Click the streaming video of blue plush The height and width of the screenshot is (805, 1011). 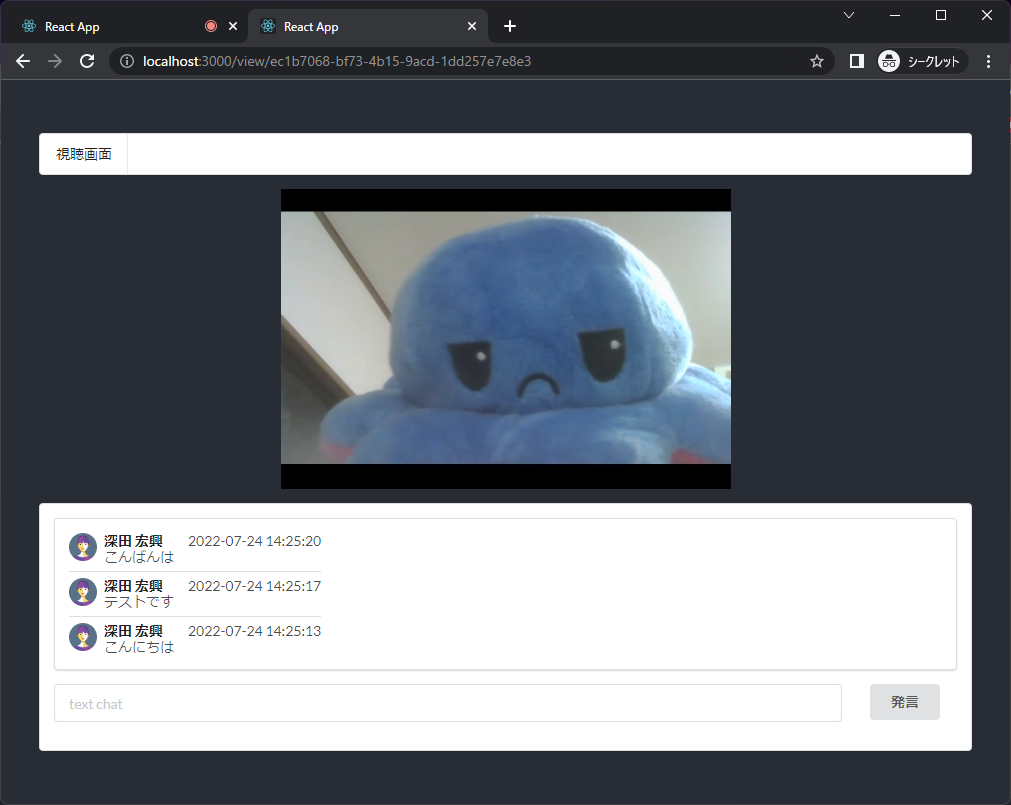point(506,339)
